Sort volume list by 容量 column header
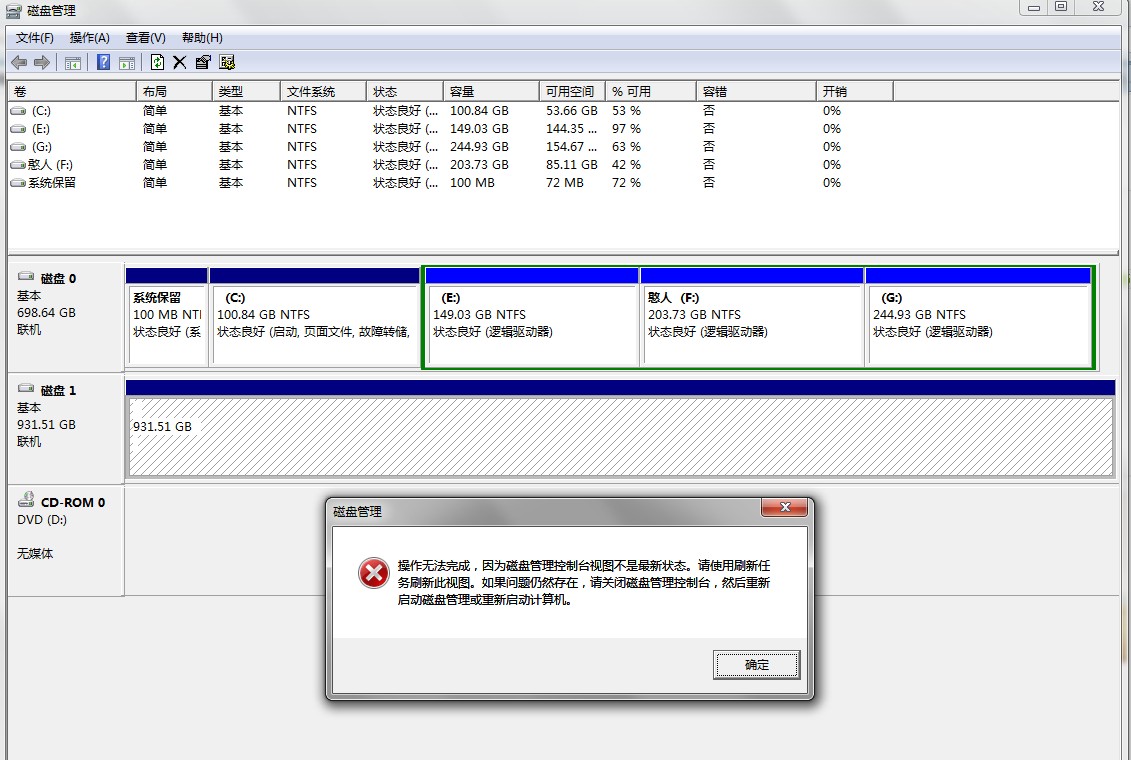 click(x=490, y=91)
